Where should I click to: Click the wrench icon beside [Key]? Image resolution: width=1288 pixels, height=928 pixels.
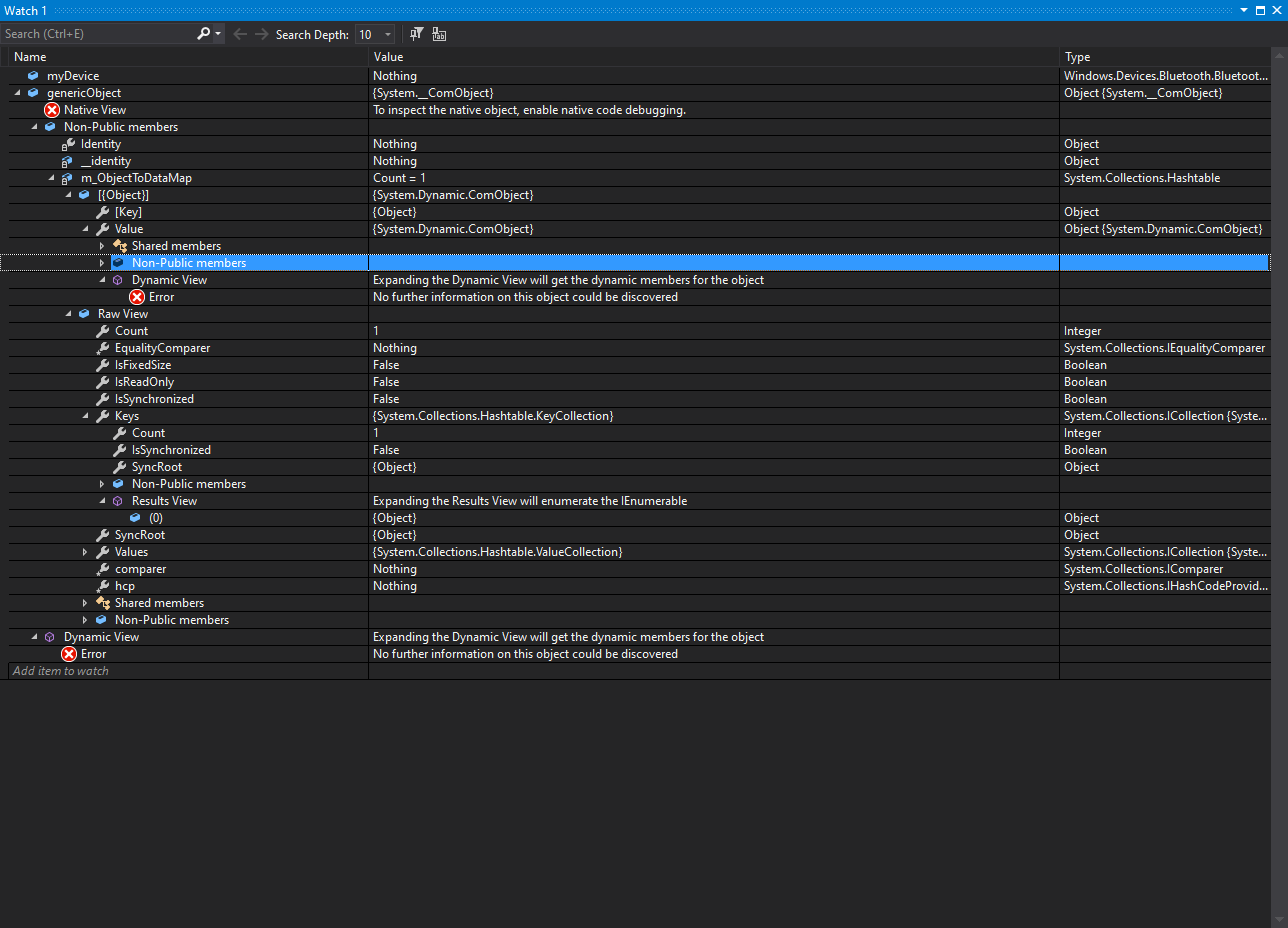click(x=102, y=212)
